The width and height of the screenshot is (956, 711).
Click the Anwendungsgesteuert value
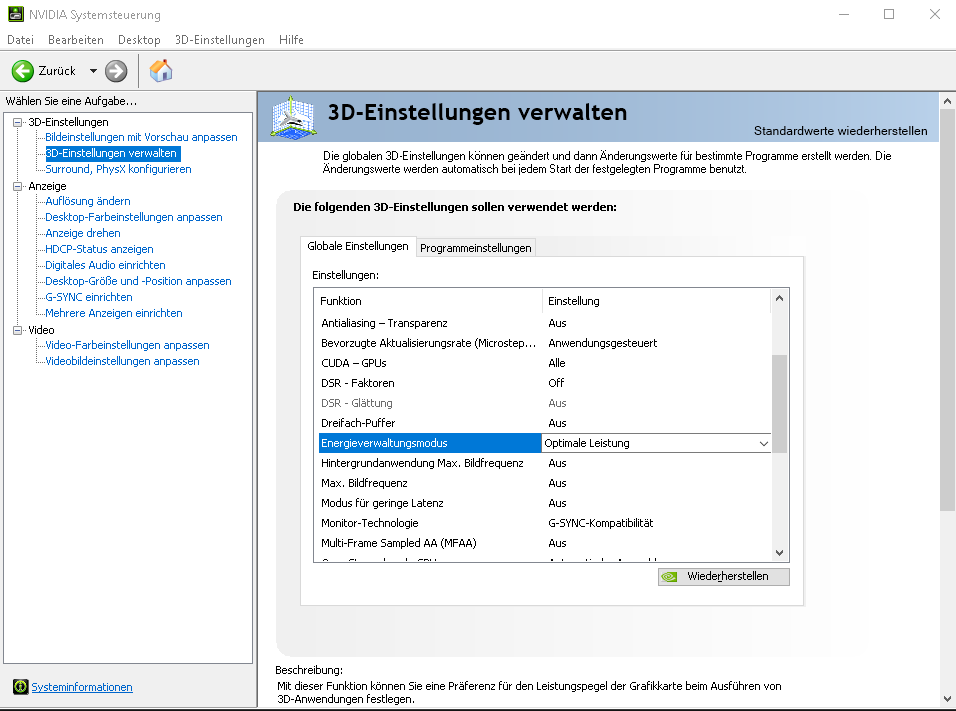click(x=602, y=343)
